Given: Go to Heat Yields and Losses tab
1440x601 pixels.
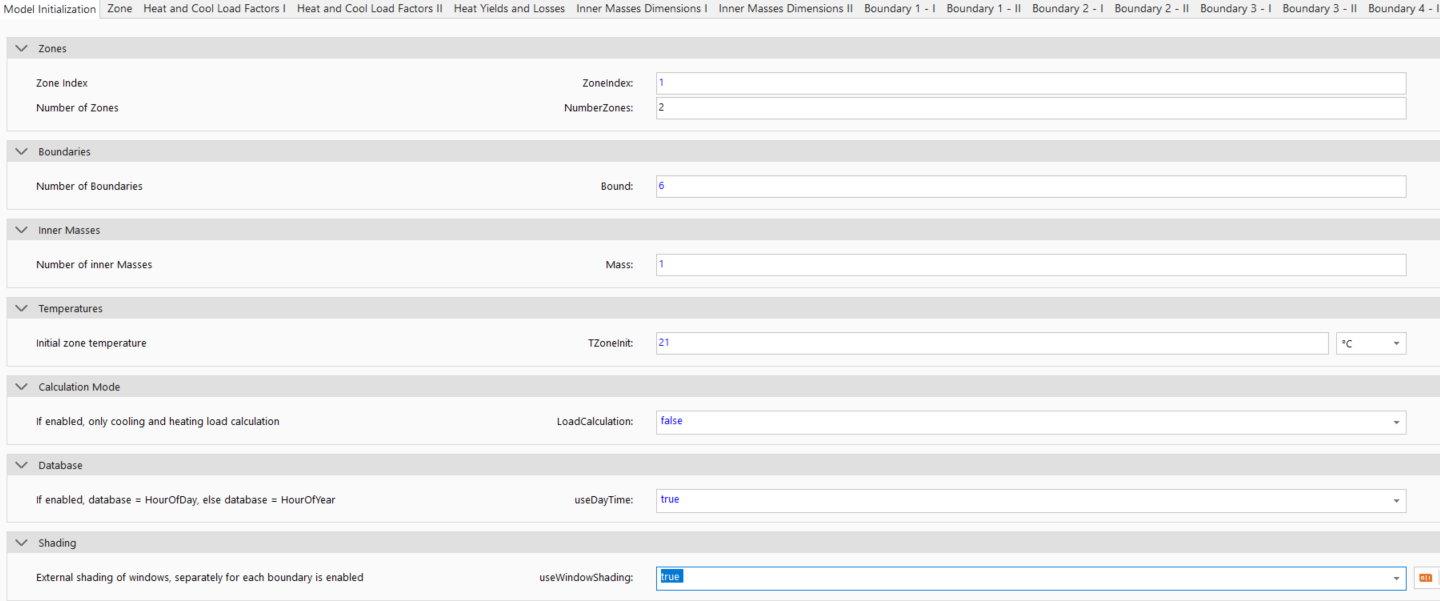Looking at the screenshot, I should 509,9.
